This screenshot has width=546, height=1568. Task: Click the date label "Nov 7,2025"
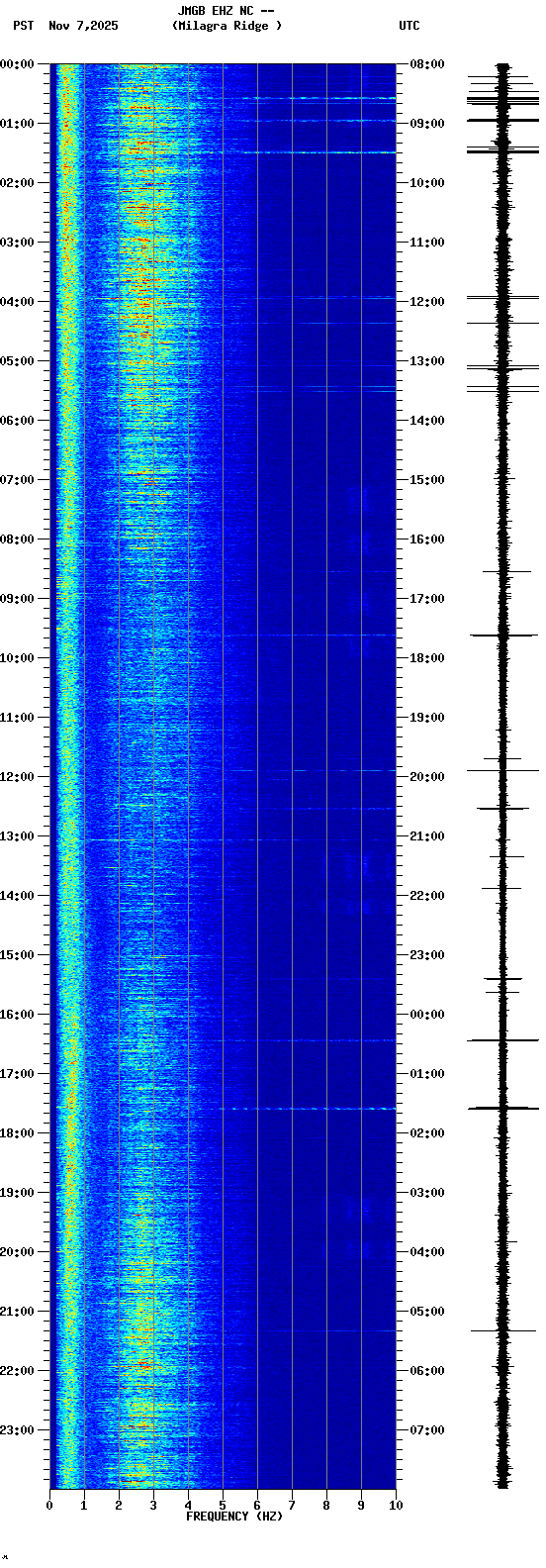click(x=83, y=26)
